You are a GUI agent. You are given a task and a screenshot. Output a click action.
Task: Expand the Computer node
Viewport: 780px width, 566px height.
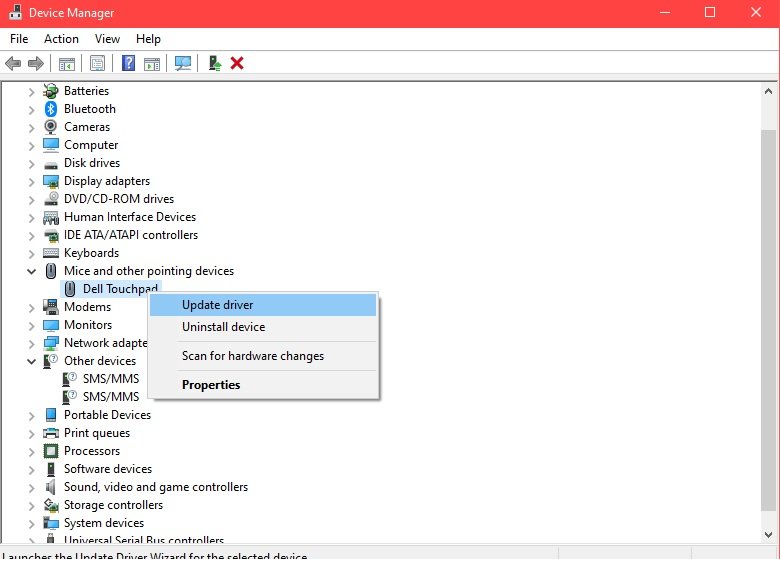point(31,146)
